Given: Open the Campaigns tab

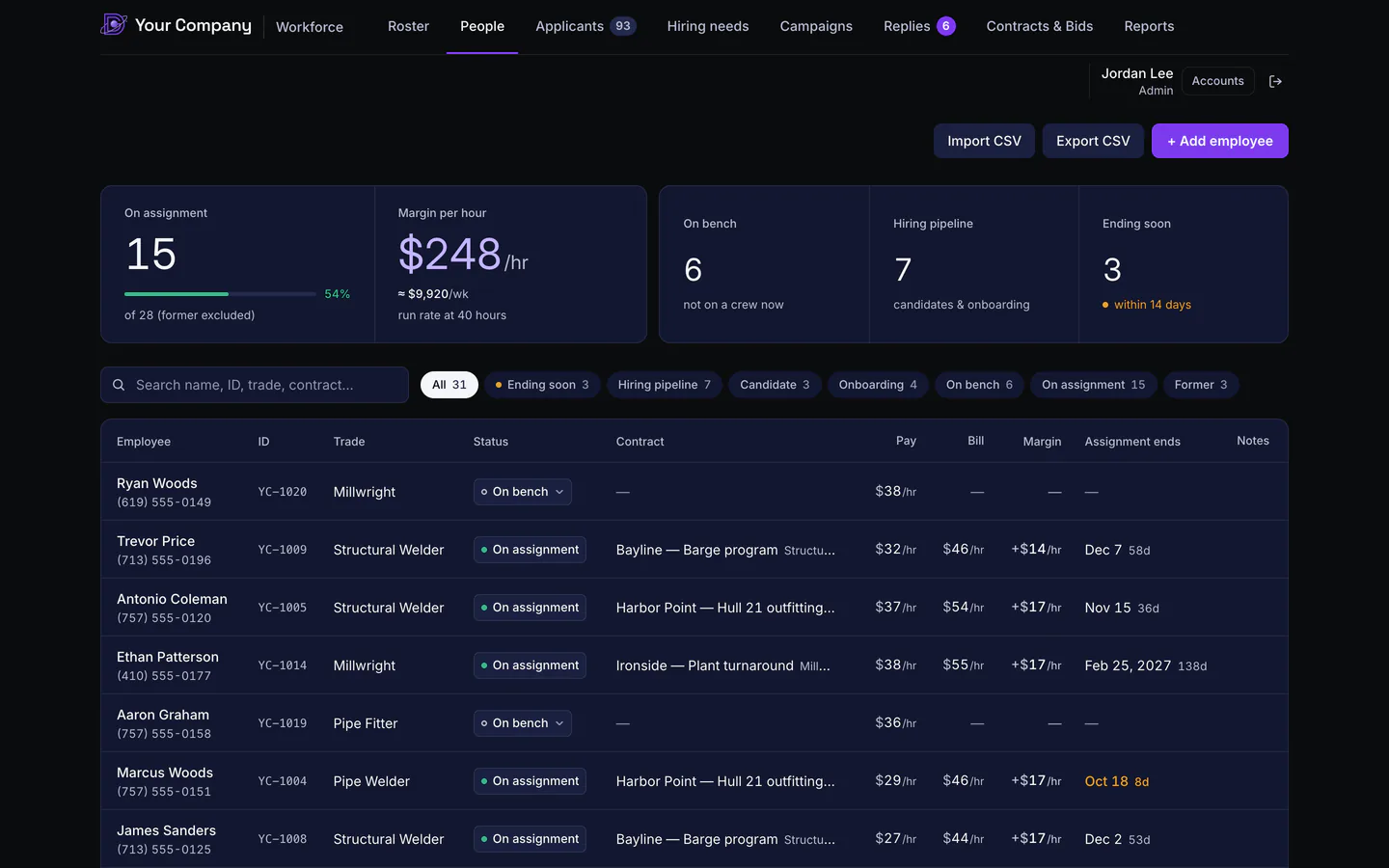Looking at the screenshot, I should pos(816,26).
